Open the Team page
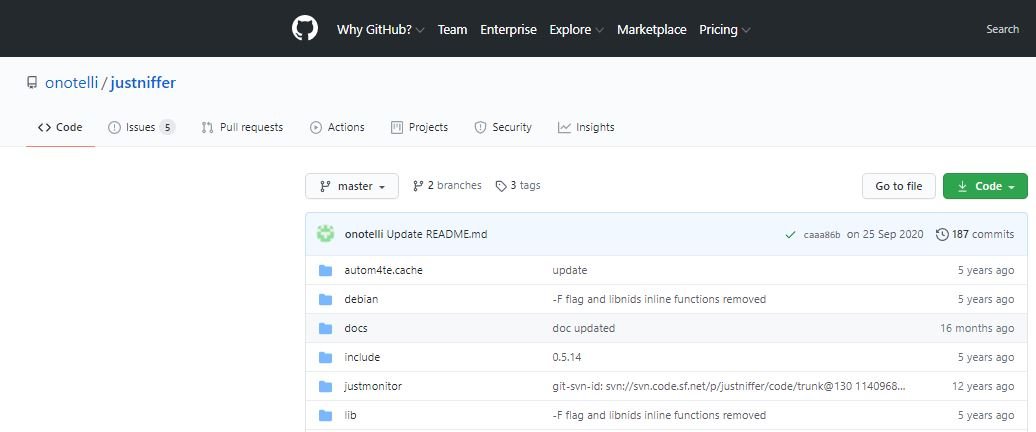This screenshot has width=1036, height=432. coord(452,30)
